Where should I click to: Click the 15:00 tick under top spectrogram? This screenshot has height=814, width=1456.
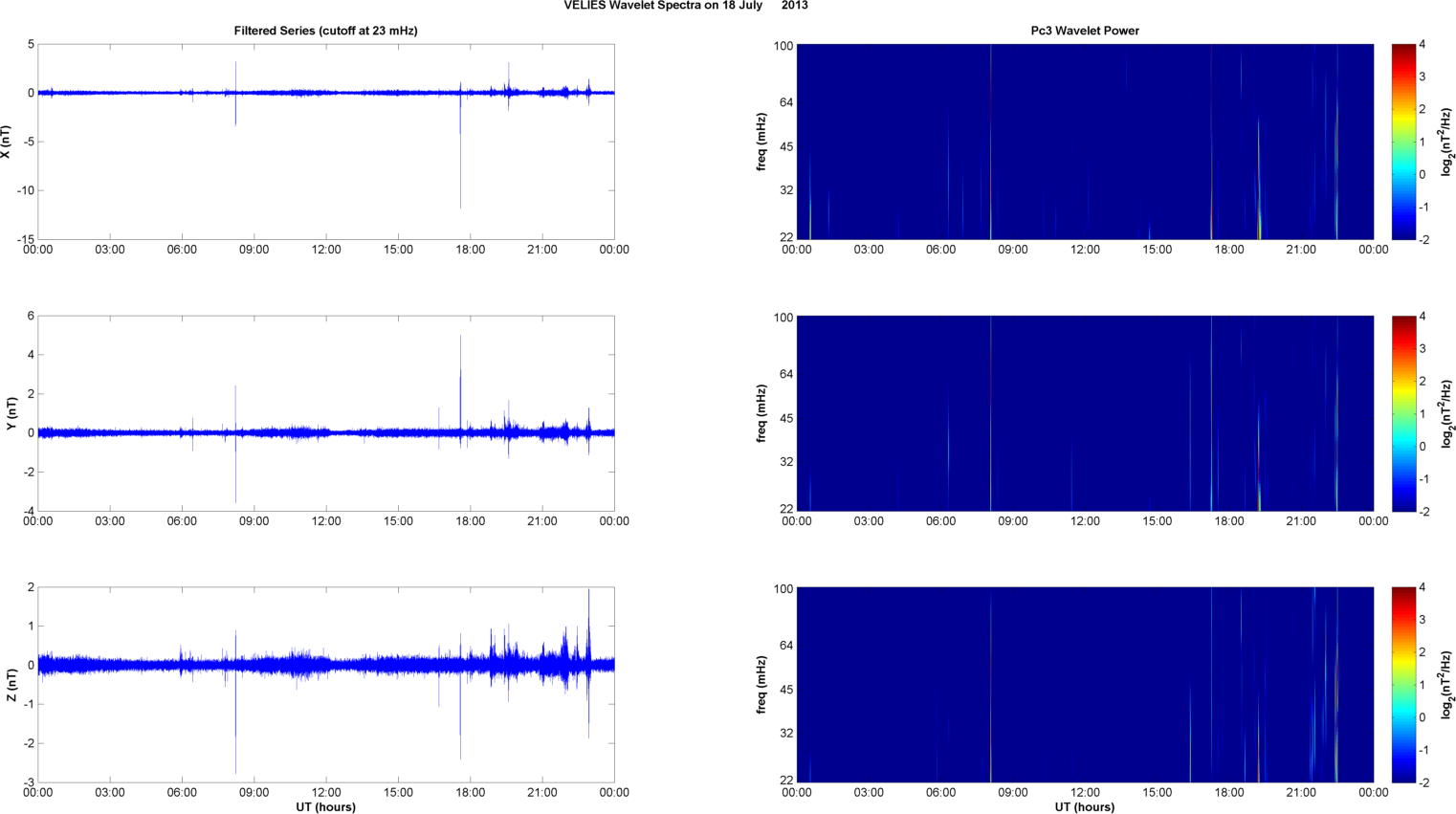[x=1158, y=250]
